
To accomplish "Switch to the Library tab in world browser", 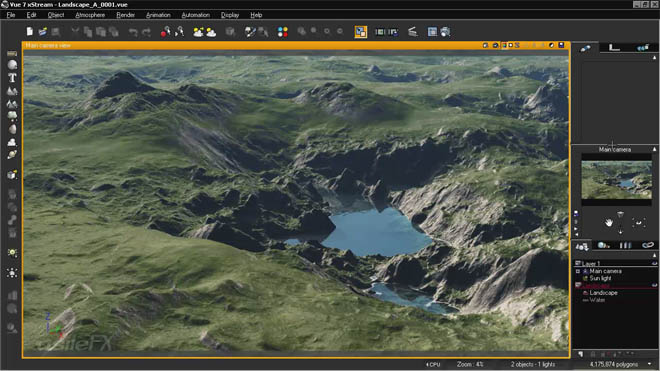I will (x=625, y=246).
